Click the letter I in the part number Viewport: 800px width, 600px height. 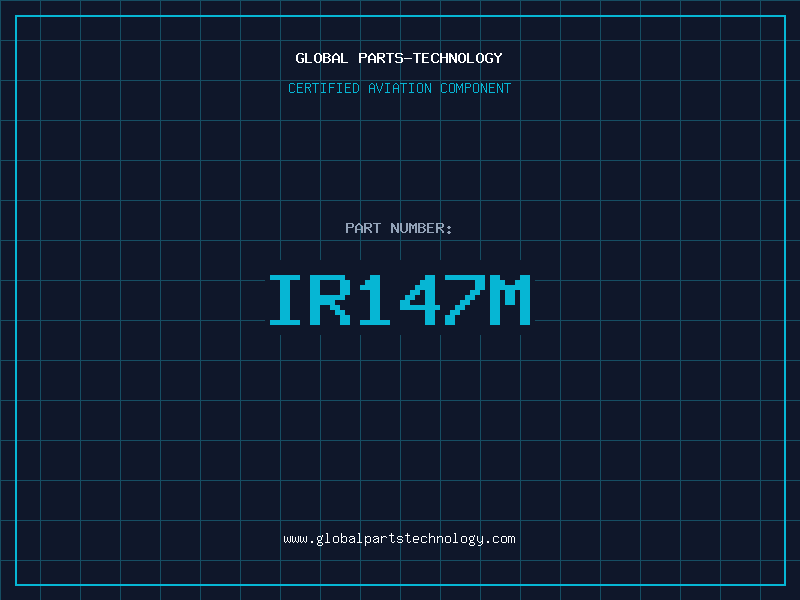click(287, 300)
